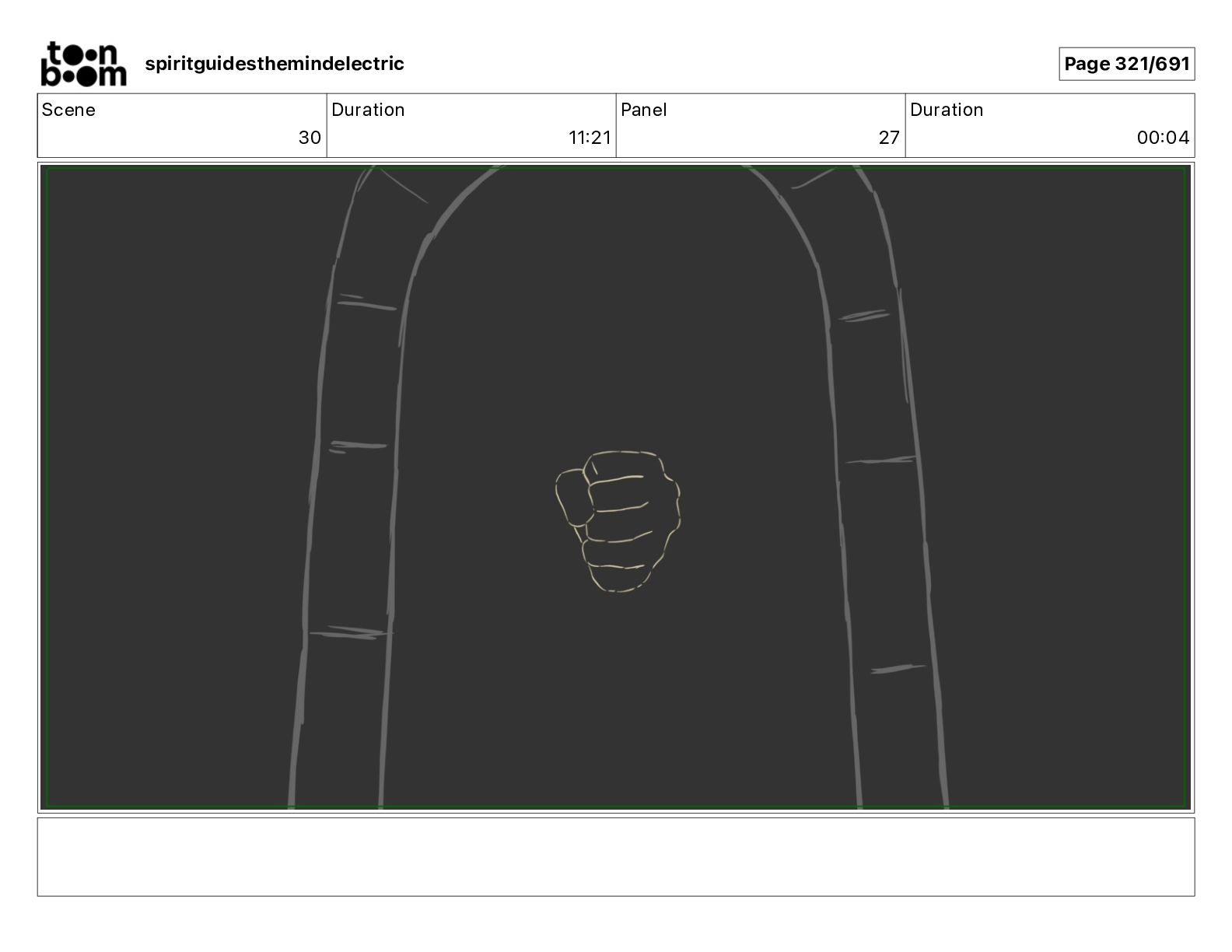Image resolution: width=1232 pixels, height=952 pixels.
Task: Click the fist drawing in the panel
Action: click(618, 521)
